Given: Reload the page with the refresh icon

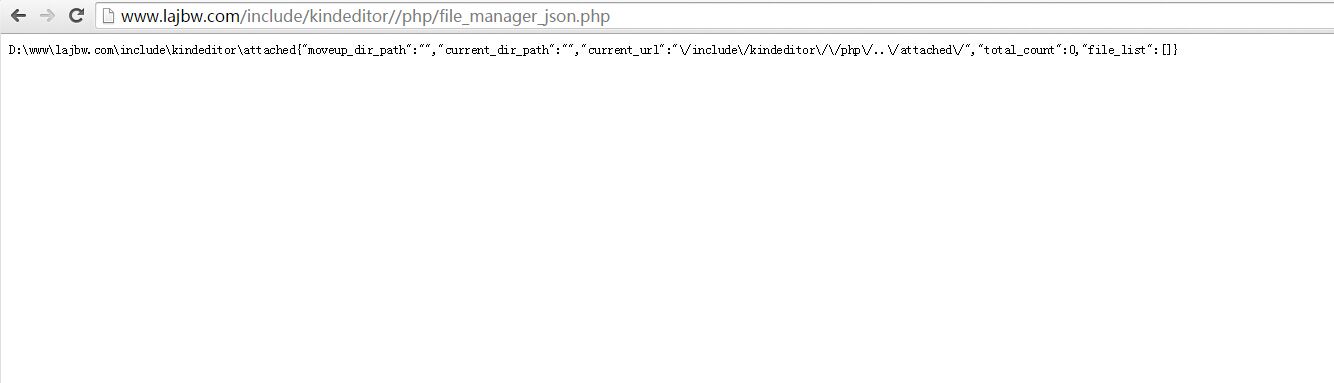Looking at the screenshot, I should (x=76, y=16).
